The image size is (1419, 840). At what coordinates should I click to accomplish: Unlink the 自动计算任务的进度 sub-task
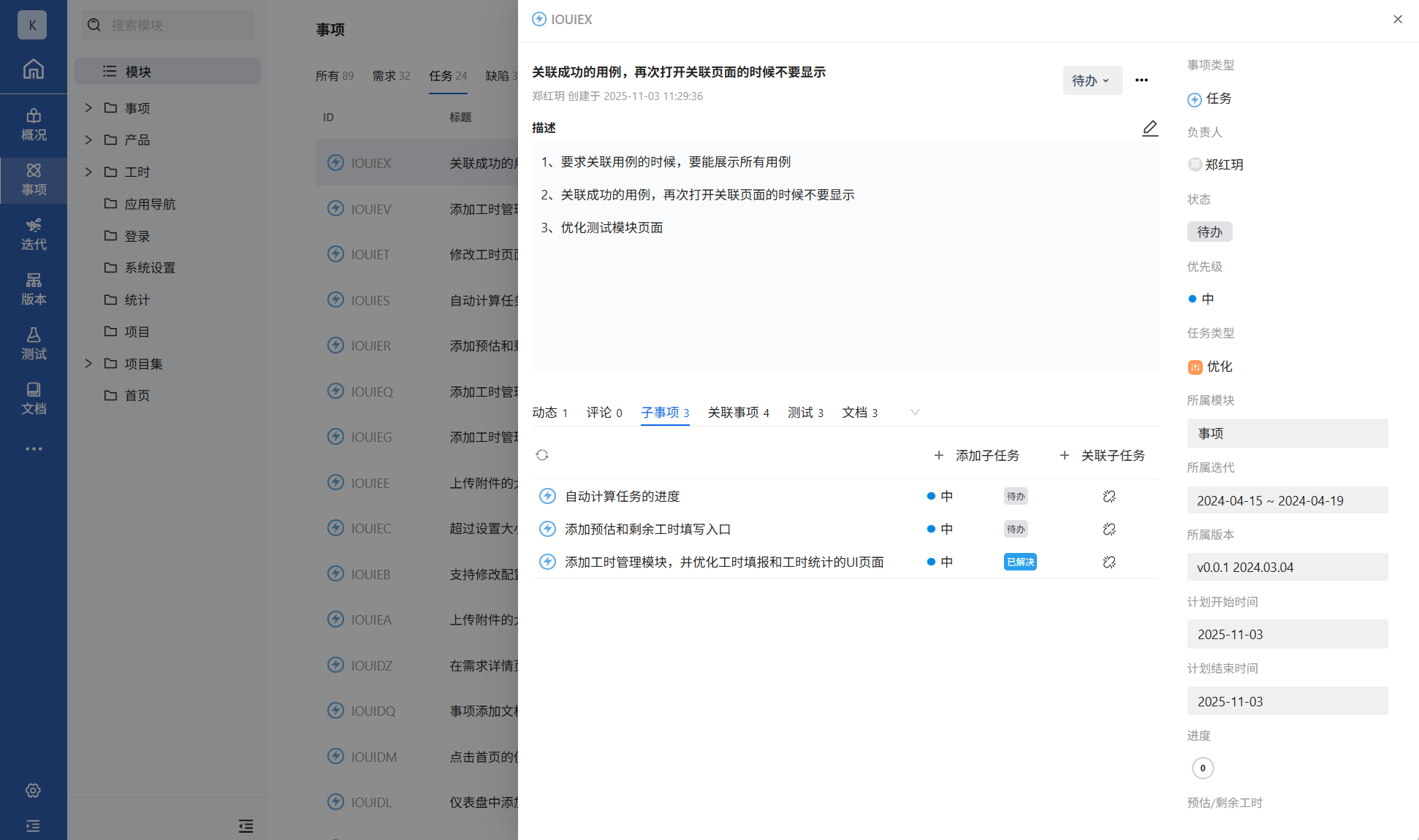pyautogui.click(x=1108, y=497)
